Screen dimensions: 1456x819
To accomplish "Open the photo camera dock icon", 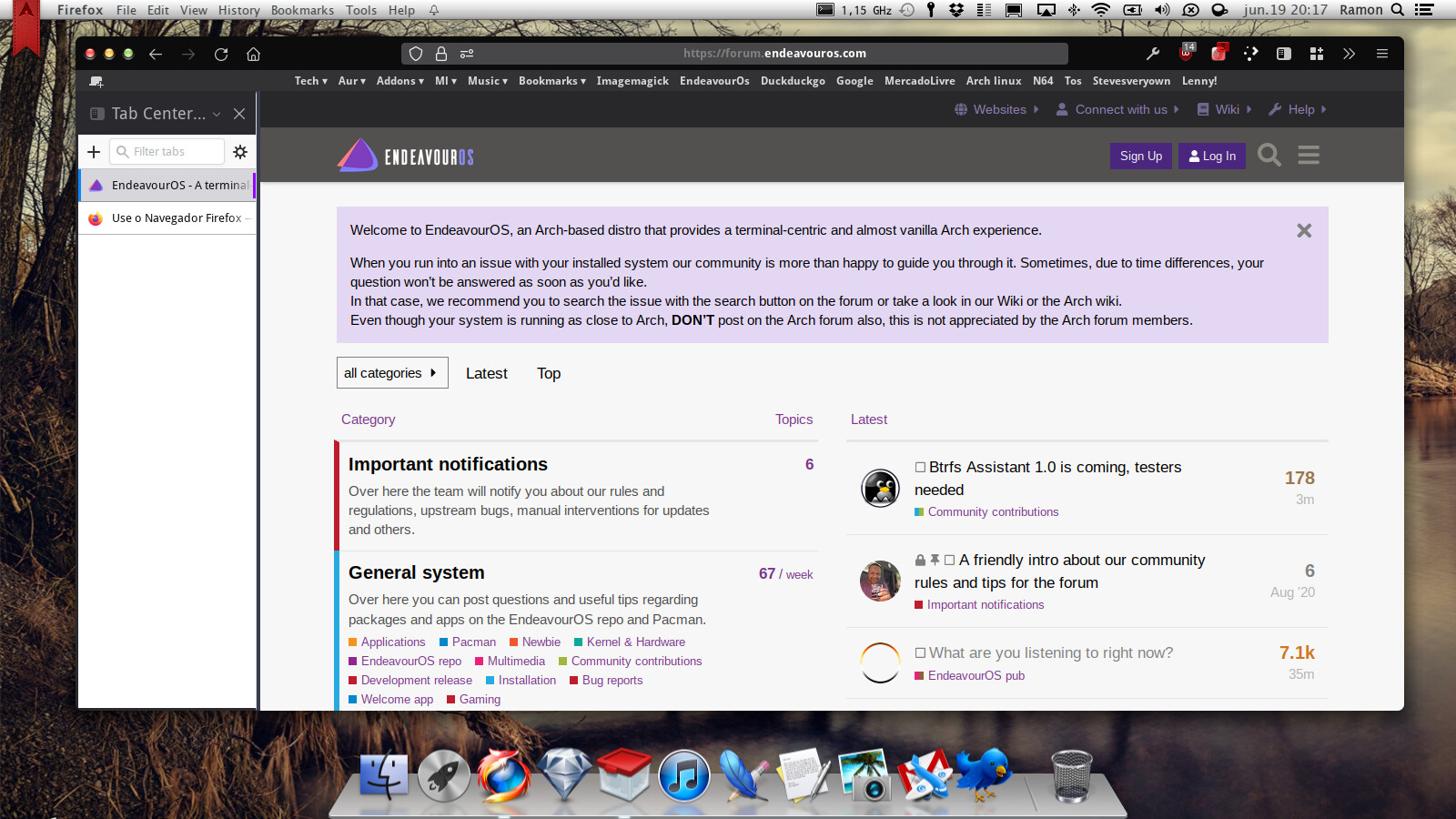I will tap(864, 775).
